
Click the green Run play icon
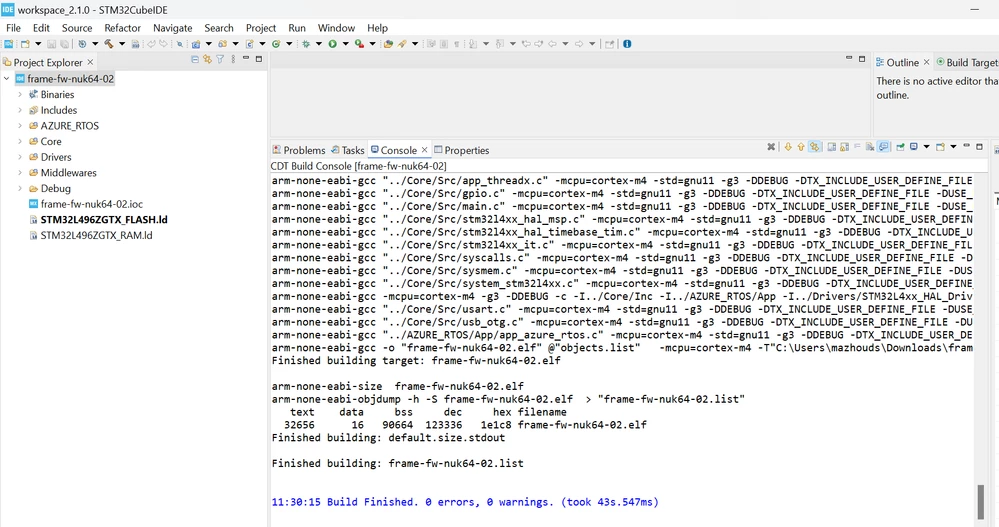tap(333, 44)
